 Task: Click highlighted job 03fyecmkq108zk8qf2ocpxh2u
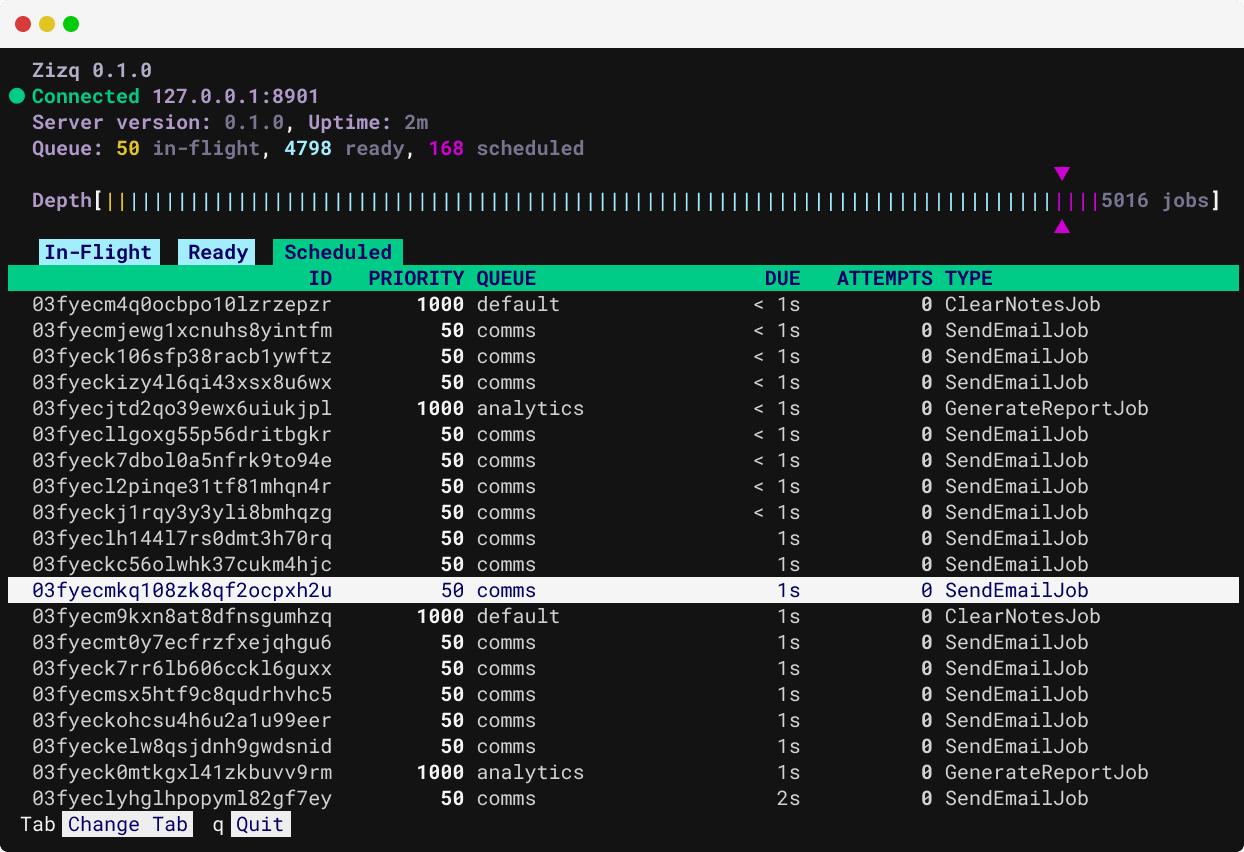pos(622,590)
